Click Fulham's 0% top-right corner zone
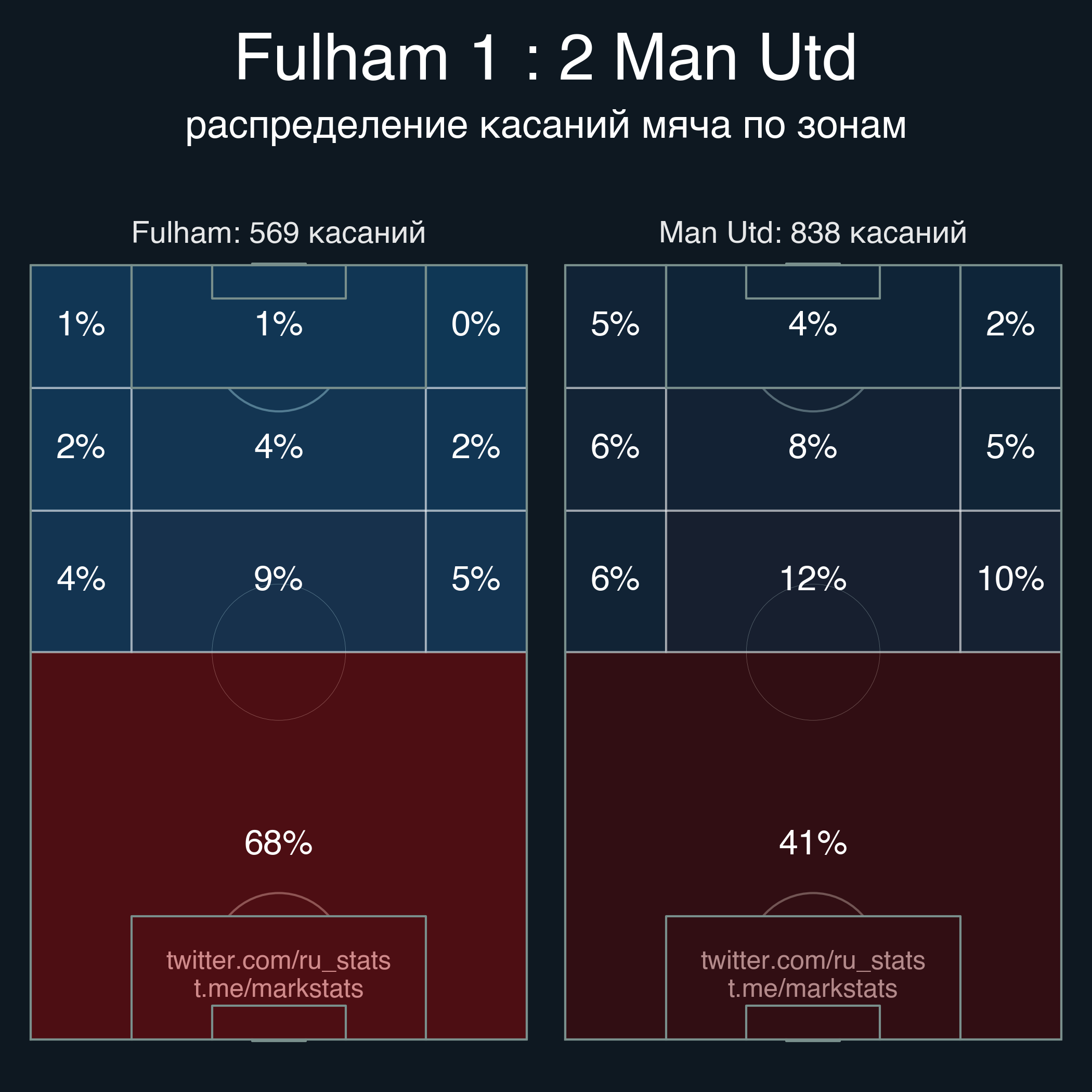The image size is (1092, 1092). [x=476, y=326]
